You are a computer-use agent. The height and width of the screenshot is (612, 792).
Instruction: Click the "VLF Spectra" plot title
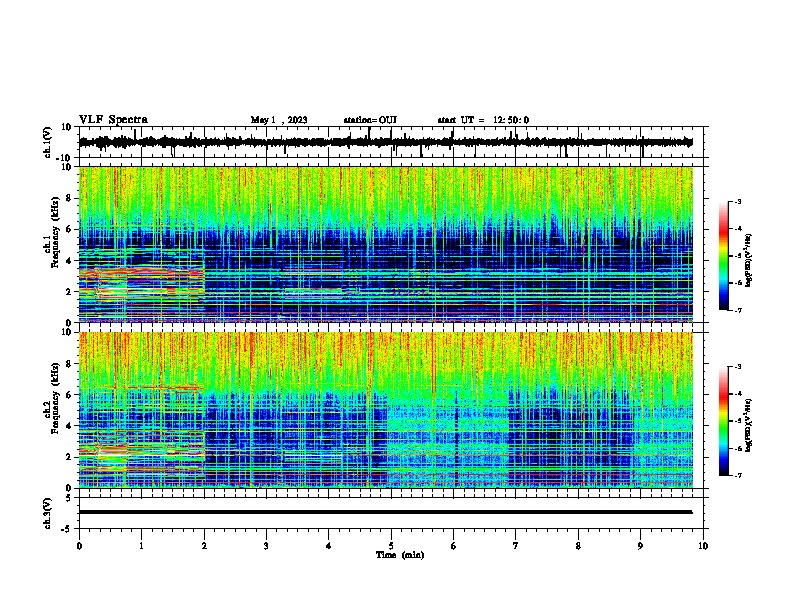pyautogui.click(x=113, y=120)
